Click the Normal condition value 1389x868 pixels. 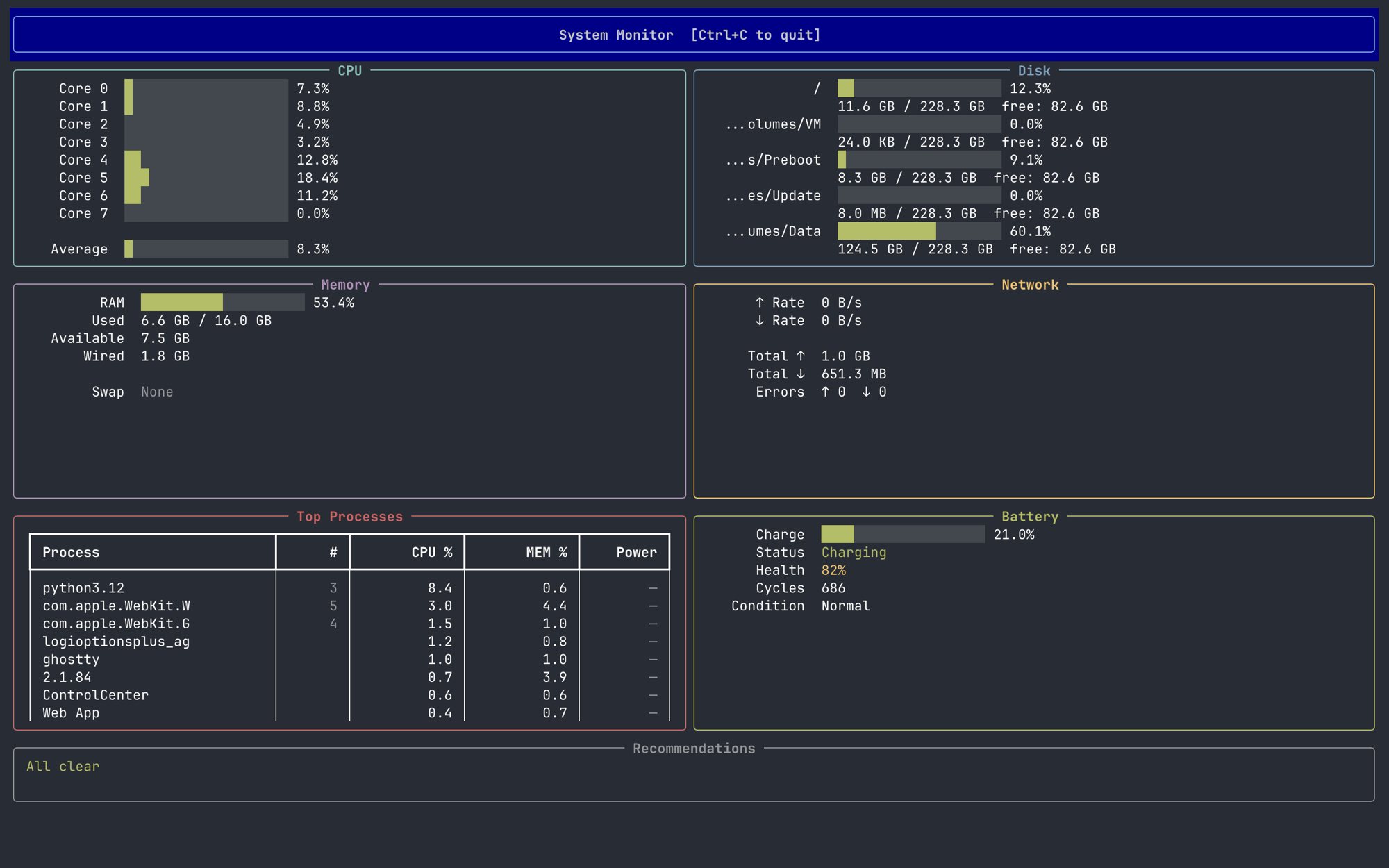tap(845, 606)
